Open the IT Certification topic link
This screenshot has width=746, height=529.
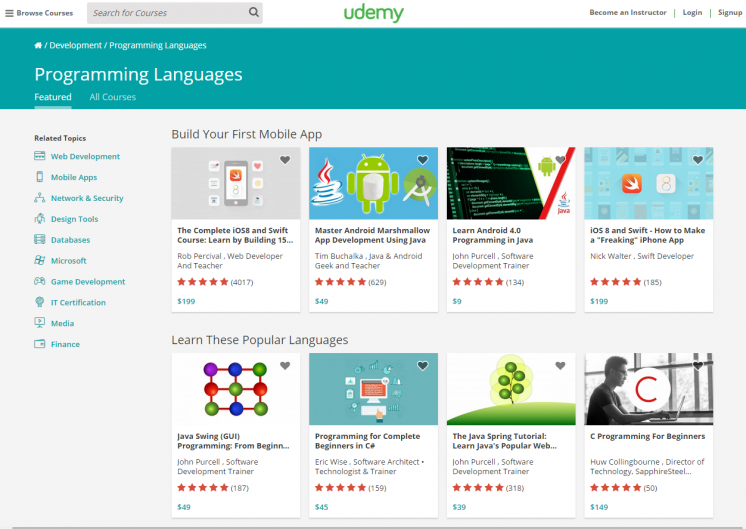point(78,303)
